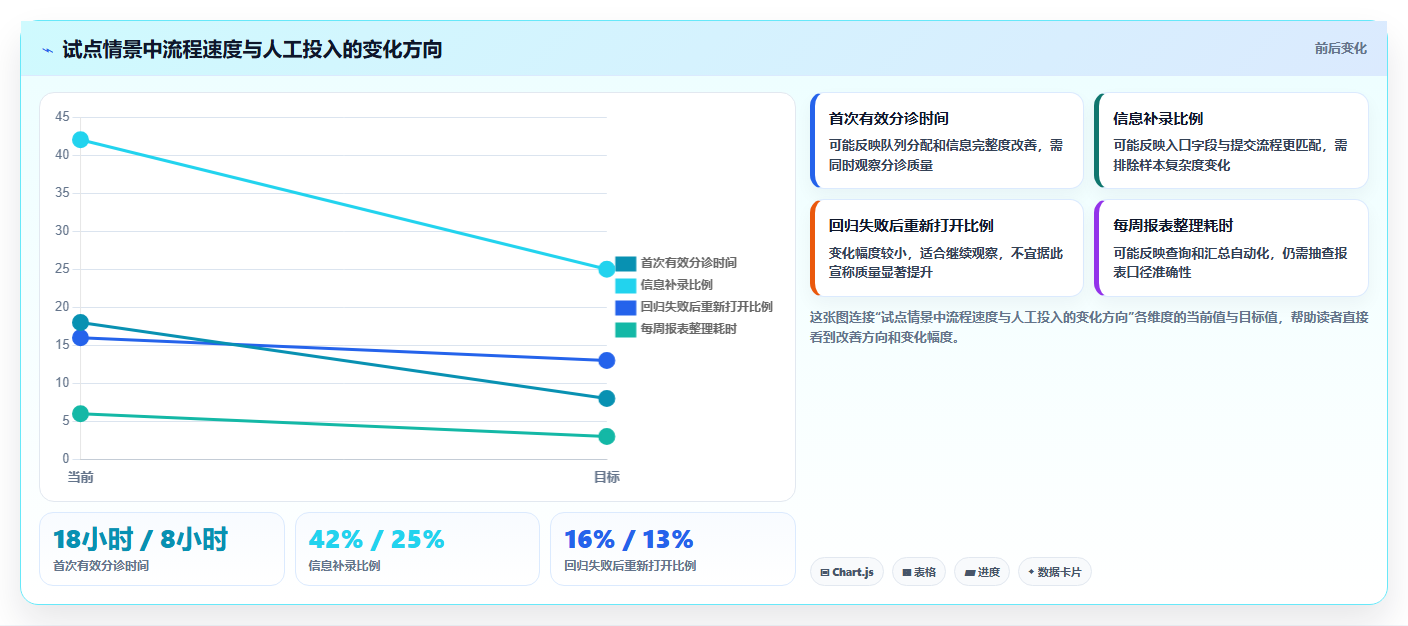Click the y-axis value 45

coord(62,117)
